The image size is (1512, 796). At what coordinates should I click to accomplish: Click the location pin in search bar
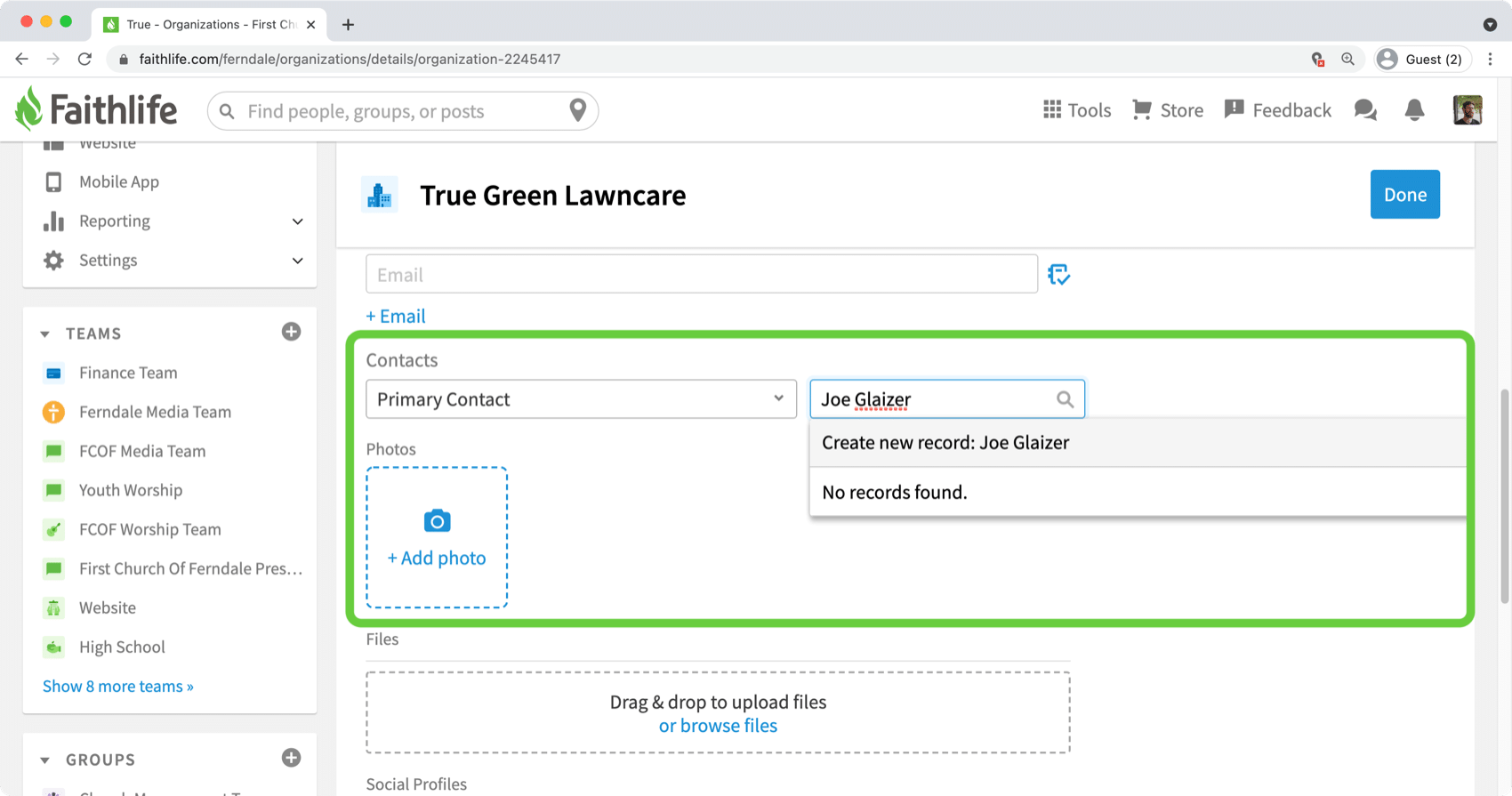point(578,110)
